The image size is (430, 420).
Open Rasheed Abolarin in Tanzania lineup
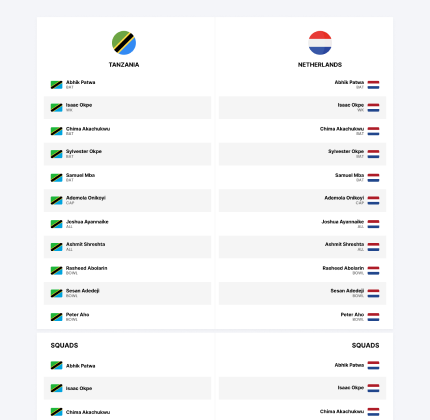point(87,268)
